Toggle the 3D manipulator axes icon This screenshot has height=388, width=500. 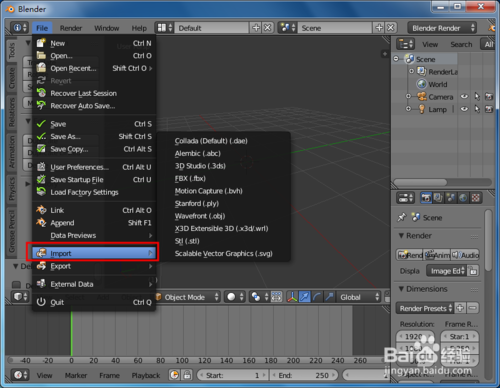click(292, 297)
